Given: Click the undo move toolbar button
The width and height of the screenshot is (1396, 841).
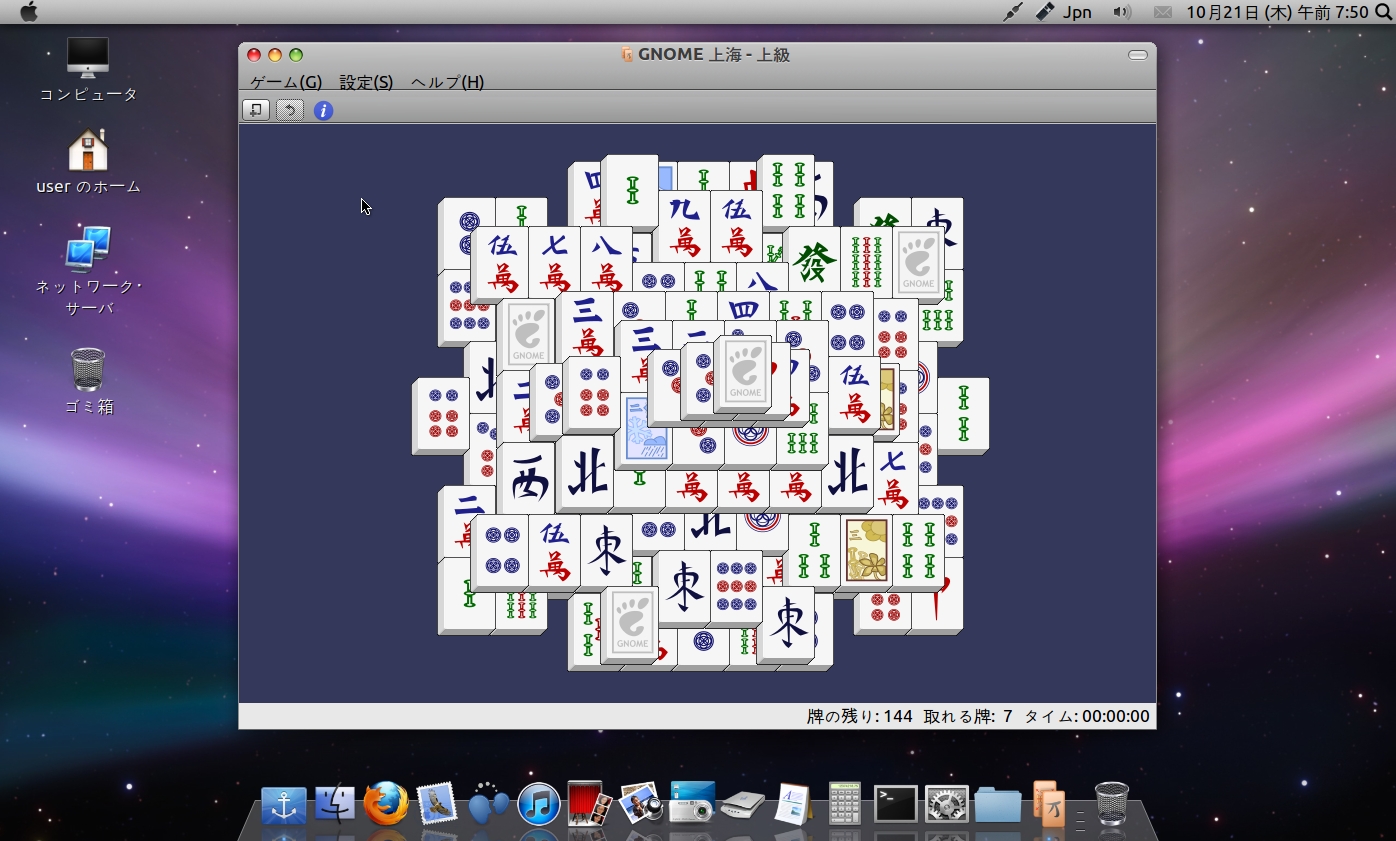Looking at the screenshot, I should coord(290,110).
